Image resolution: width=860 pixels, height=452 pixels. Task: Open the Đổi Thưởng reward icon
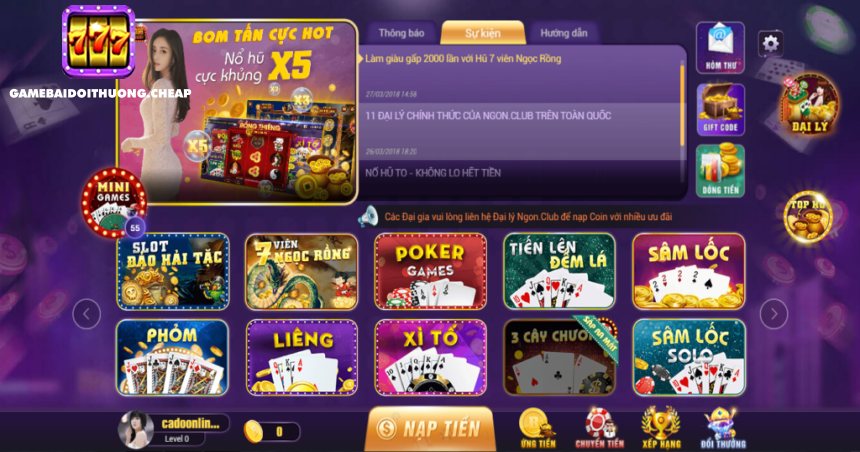(x=723, y=428)
